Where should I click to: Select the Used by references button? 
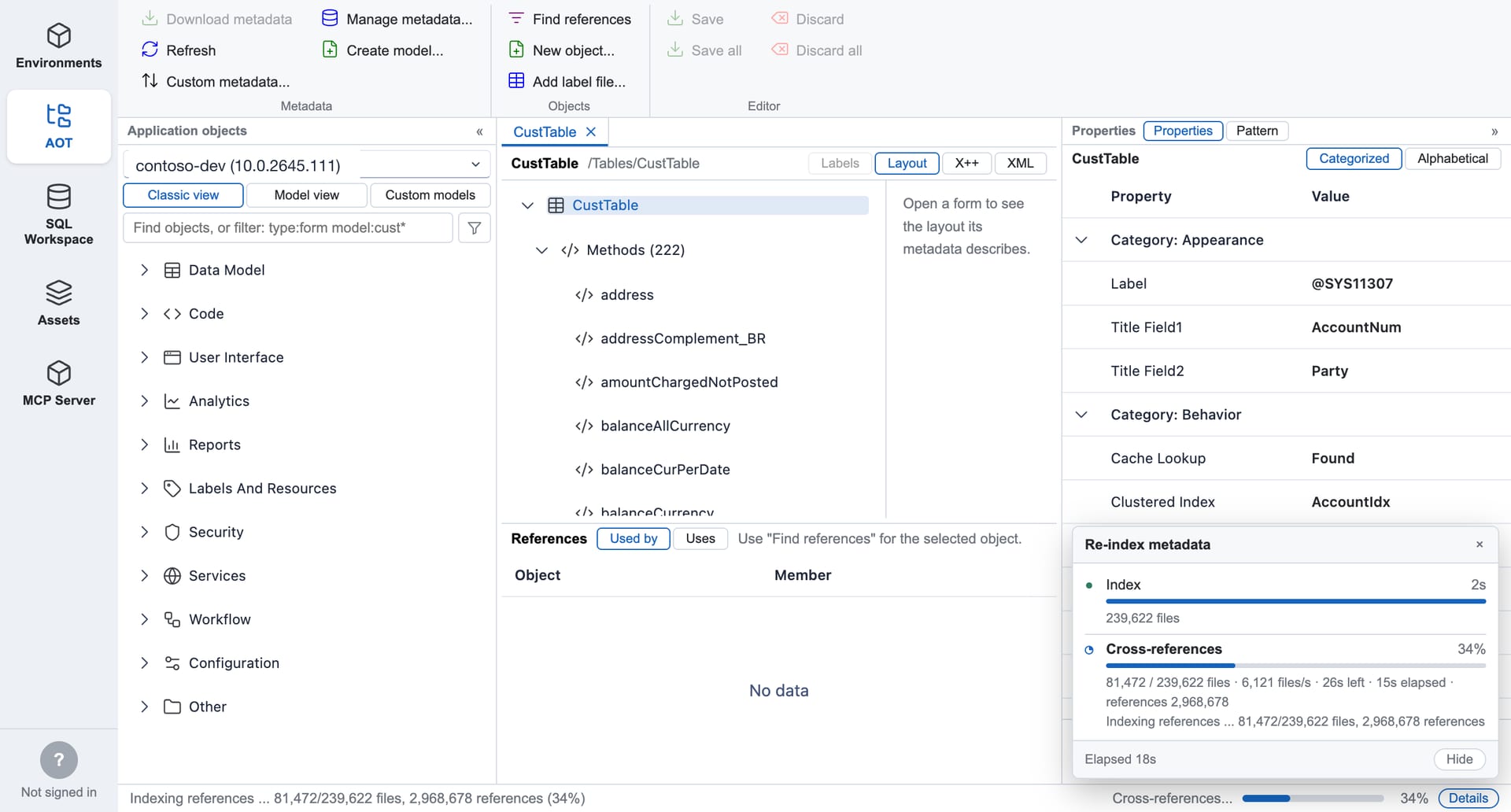634,538
